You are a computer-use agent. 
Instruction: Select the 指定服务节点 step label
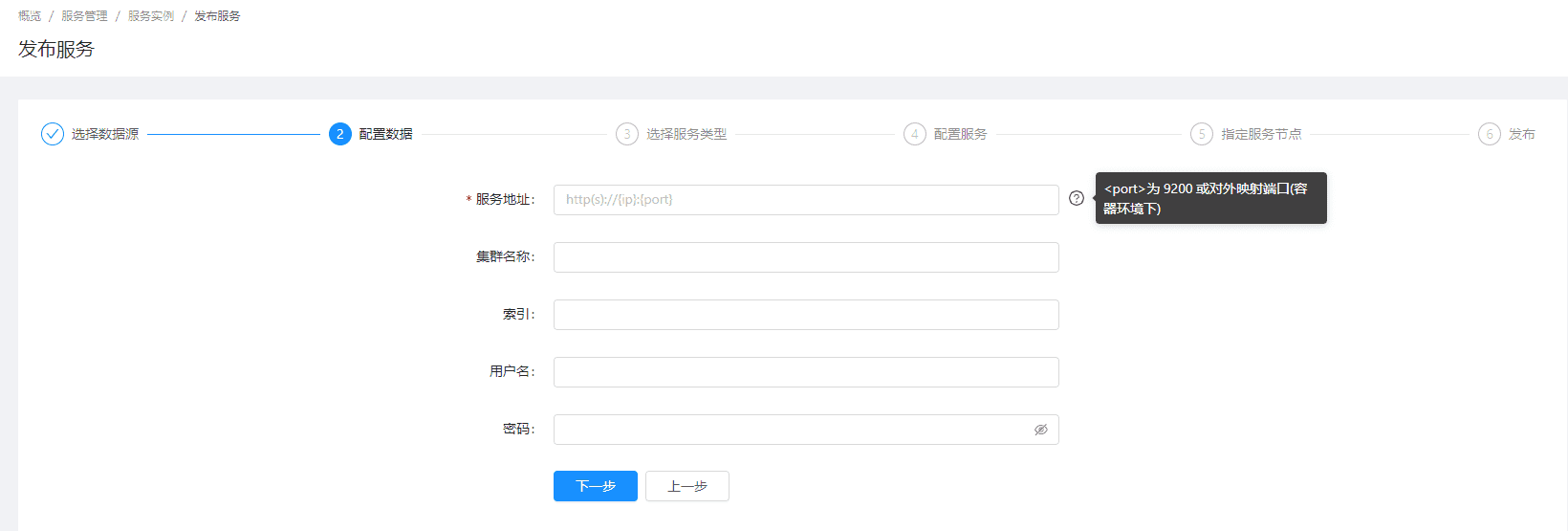1261,134
